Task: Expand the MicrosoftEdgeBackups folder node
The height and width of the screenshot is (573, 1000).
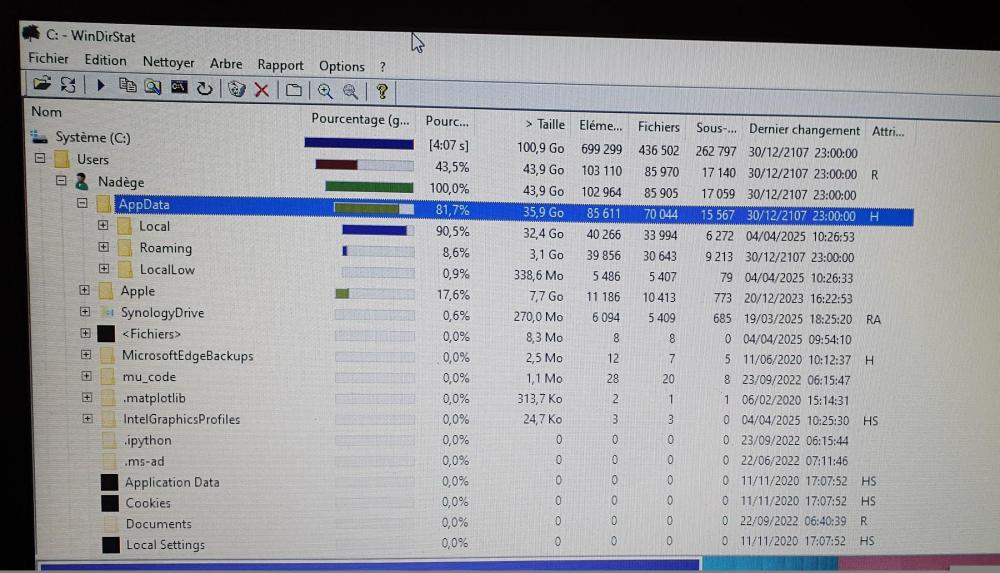Action: (85, 354)
